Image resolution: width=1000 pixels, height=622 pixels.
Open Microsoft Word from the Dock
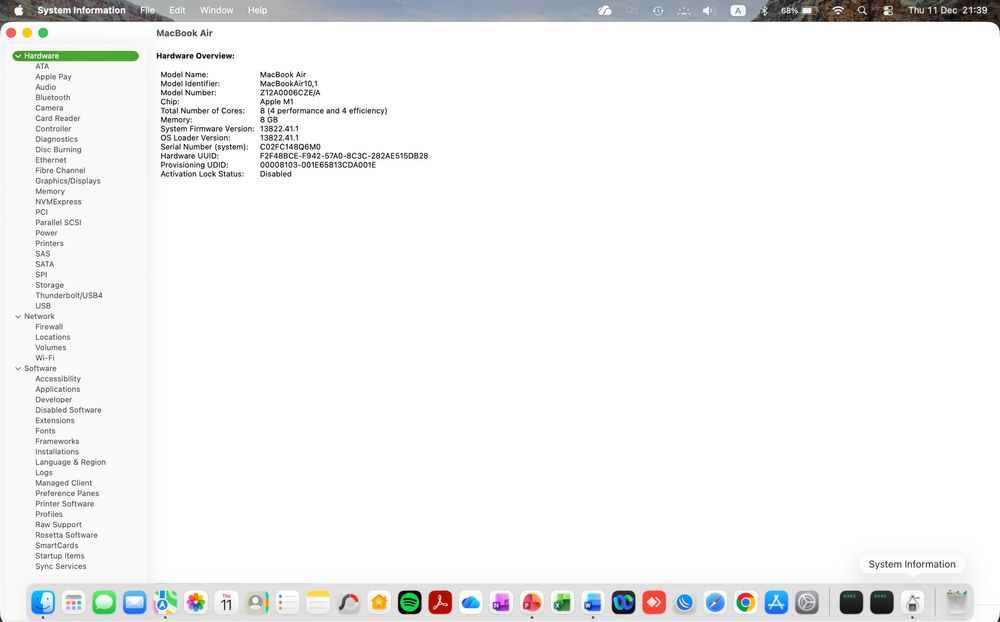pyautogui.click(x=592, y=602)
